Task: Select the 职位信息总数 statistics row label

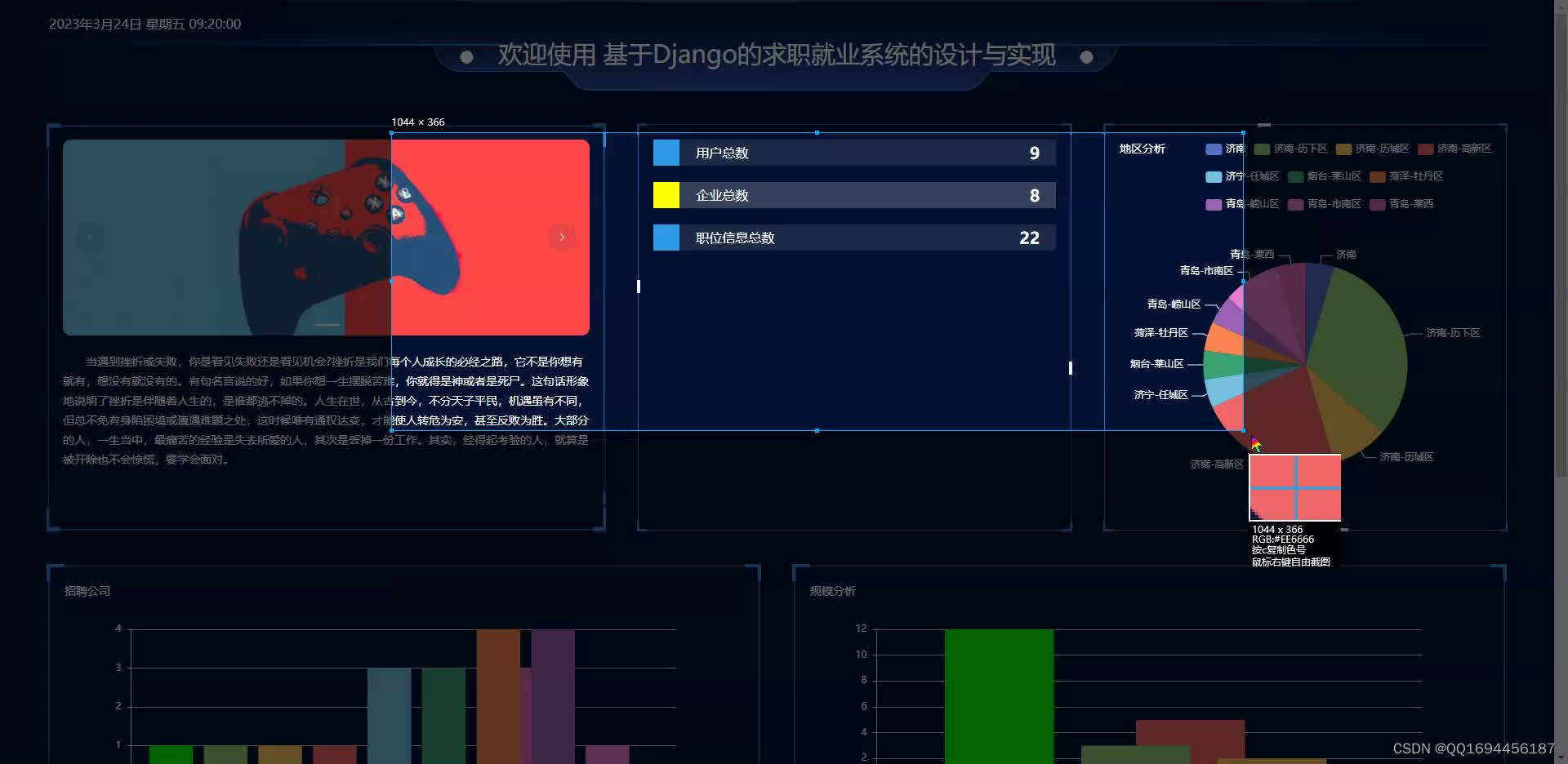Action: point(735,238)
